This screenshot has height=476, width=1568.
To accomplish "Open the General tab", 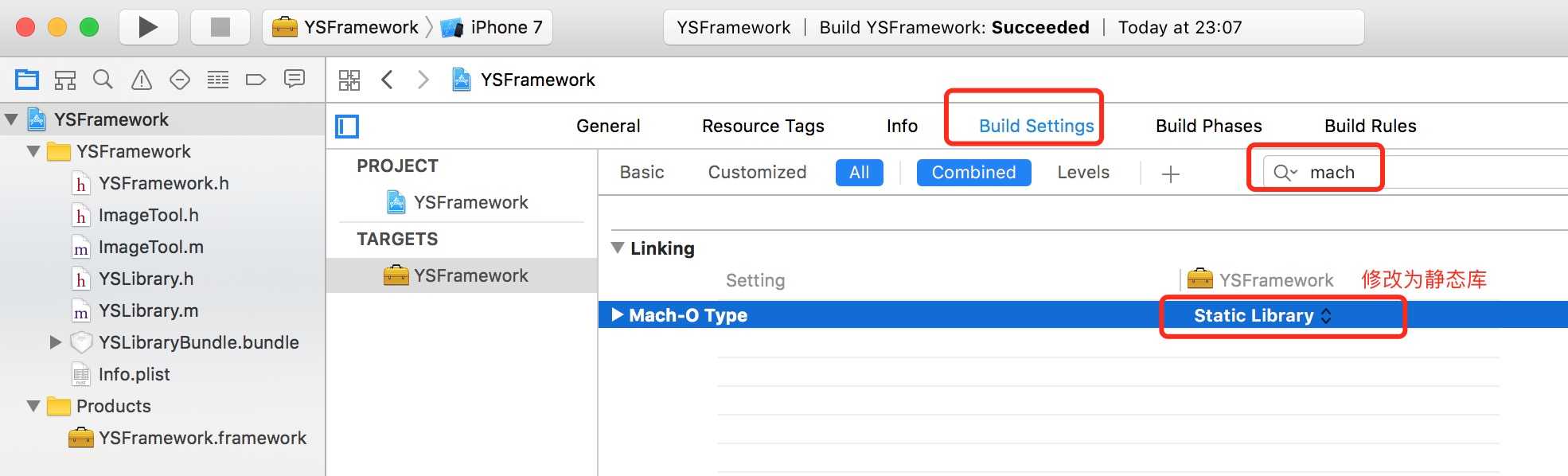I will (608, 126).
